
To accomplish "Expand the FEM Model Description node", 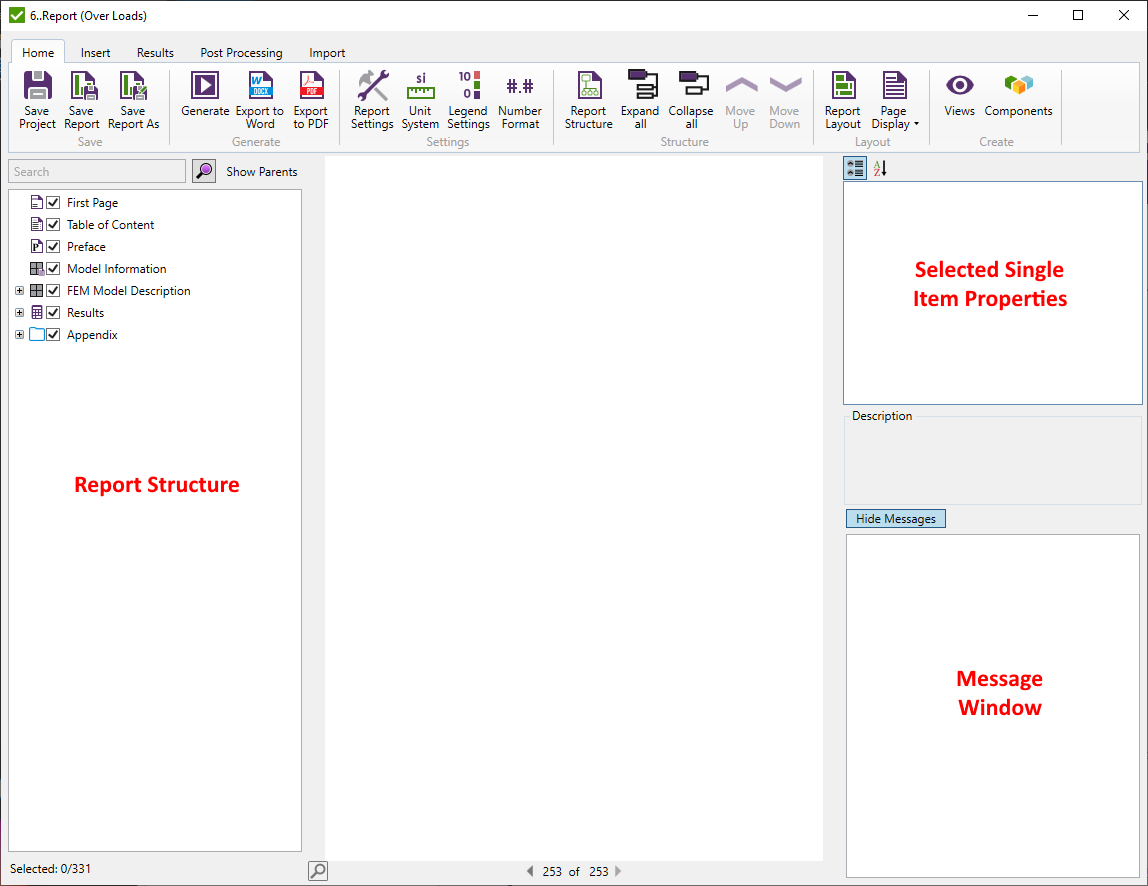I will click(19, 291).
